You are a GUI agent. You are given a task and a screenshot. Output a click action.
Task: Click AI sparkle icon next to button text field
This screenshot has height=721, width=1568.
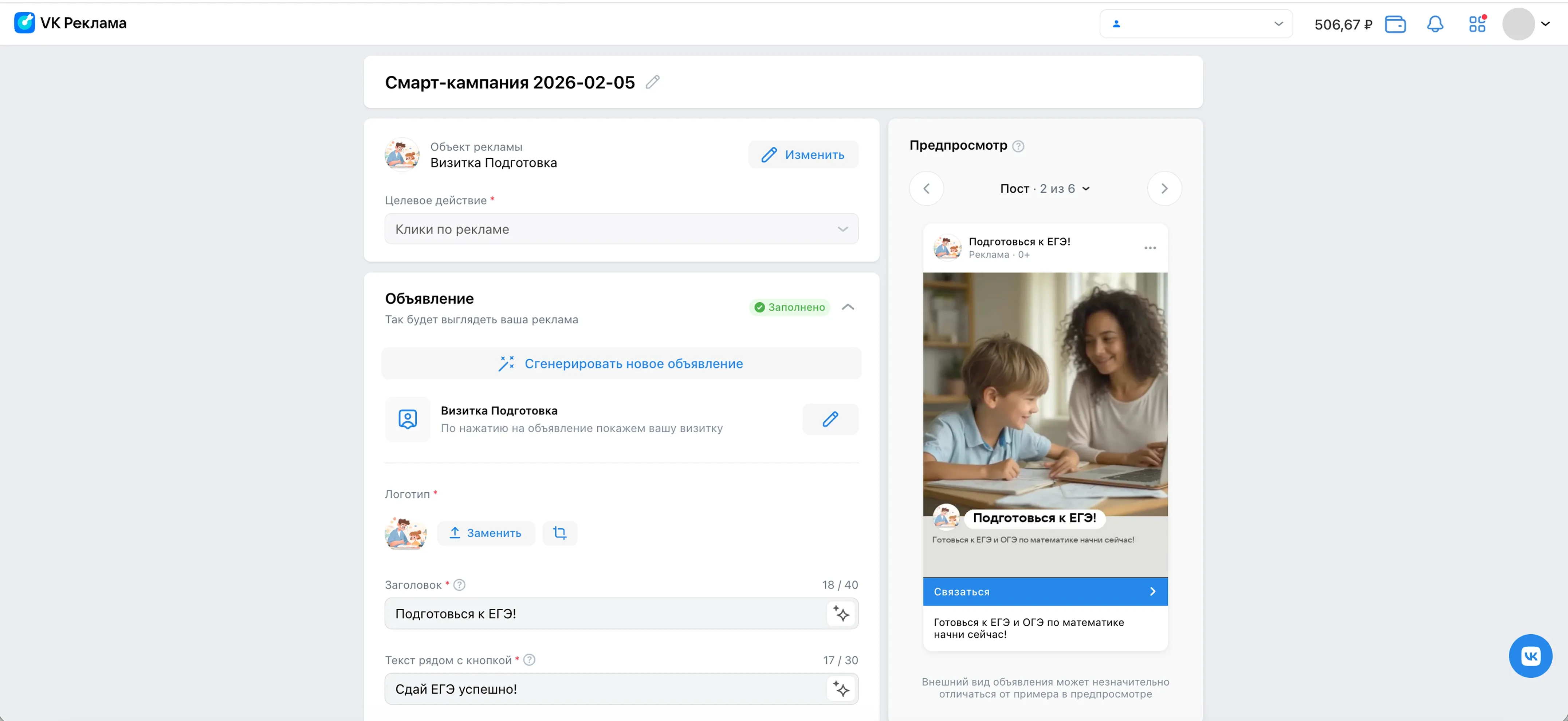point(841,689)
